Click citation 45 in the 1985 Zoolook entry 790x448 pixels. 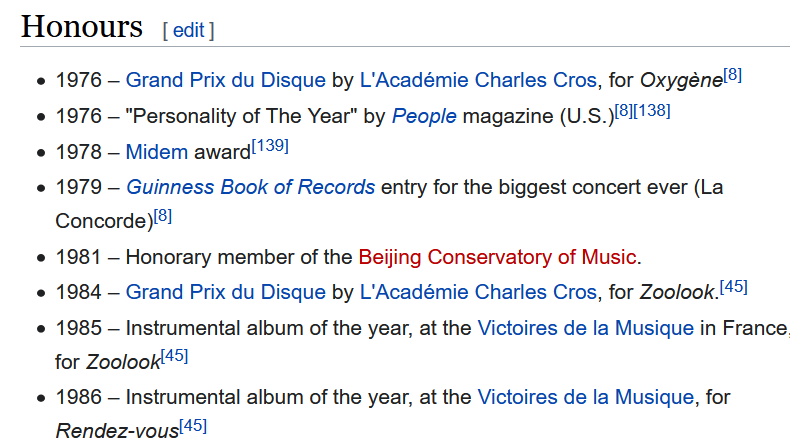click(x=174, y=355)
